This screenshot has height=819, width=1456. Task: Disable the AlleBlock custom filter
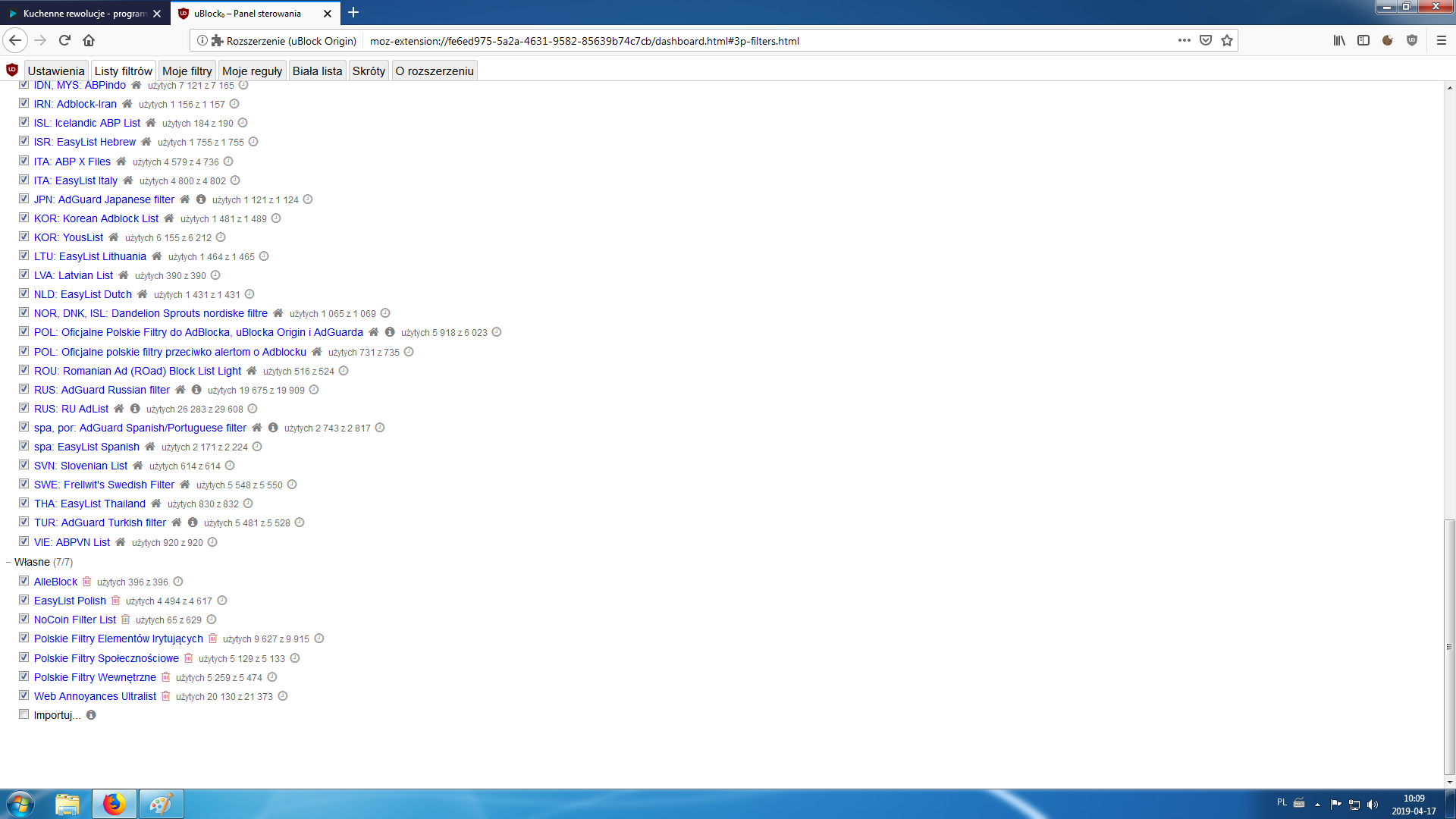[x=24, y=580]
